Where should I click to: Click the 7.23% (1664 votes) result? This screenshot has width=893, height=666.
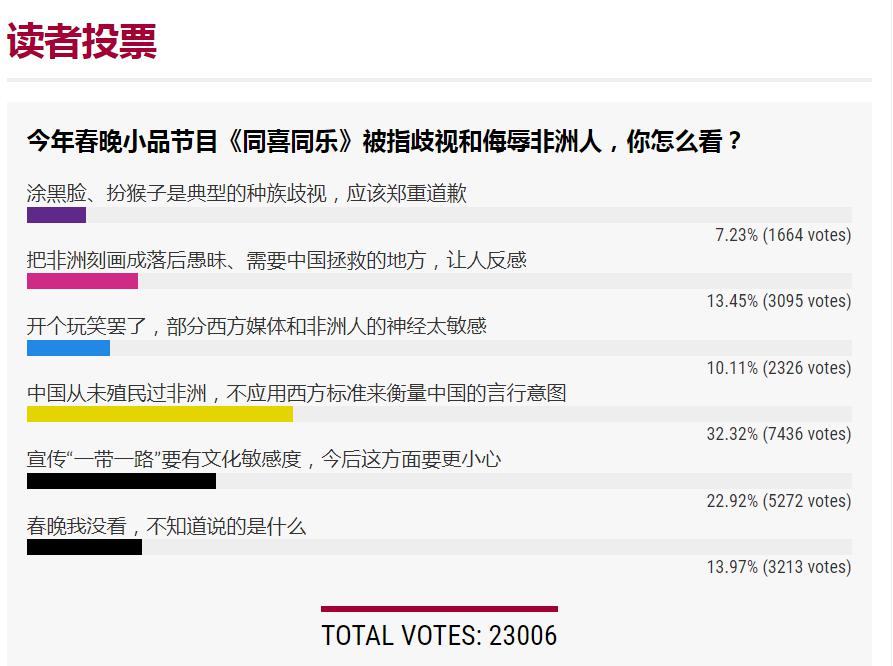pyautogui.click(x=782, y=235)
